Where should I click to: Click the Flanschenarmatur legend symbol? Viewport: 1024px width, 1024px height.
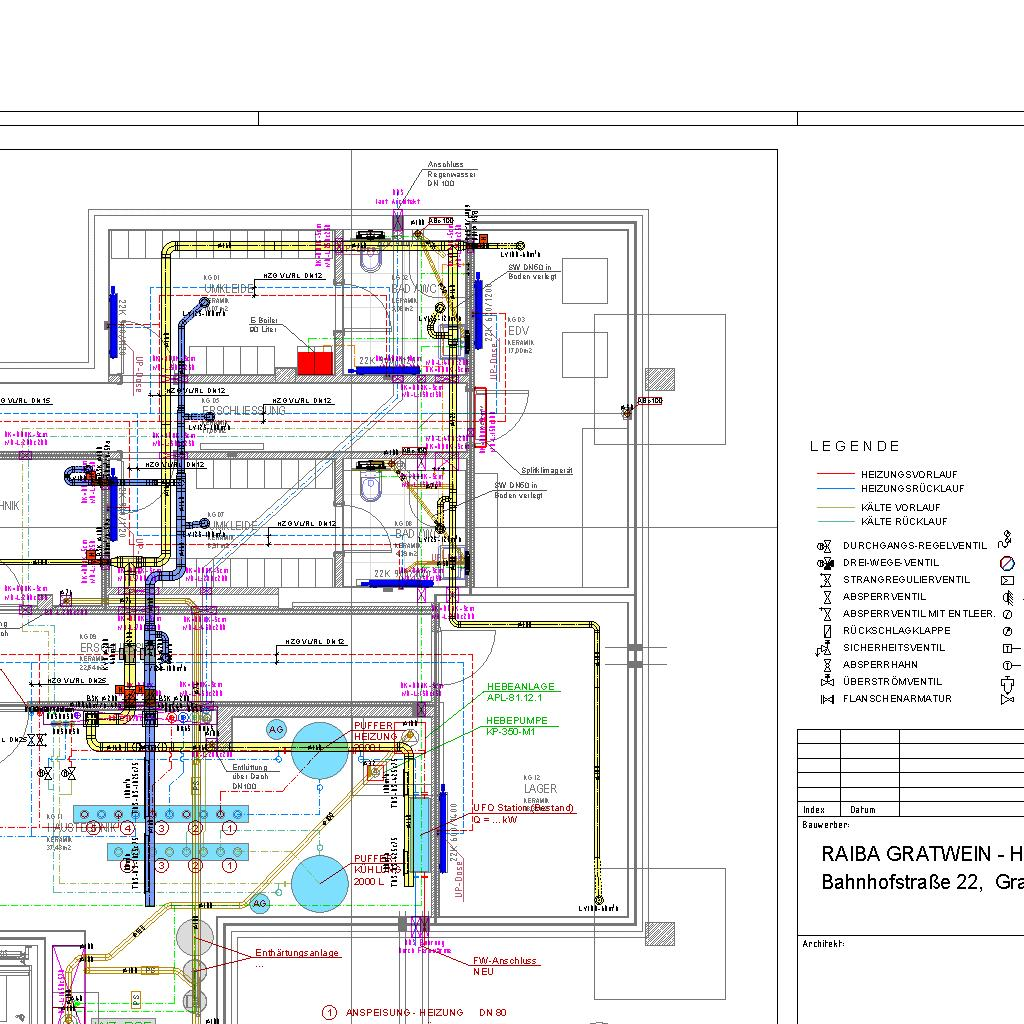[826, 699]
